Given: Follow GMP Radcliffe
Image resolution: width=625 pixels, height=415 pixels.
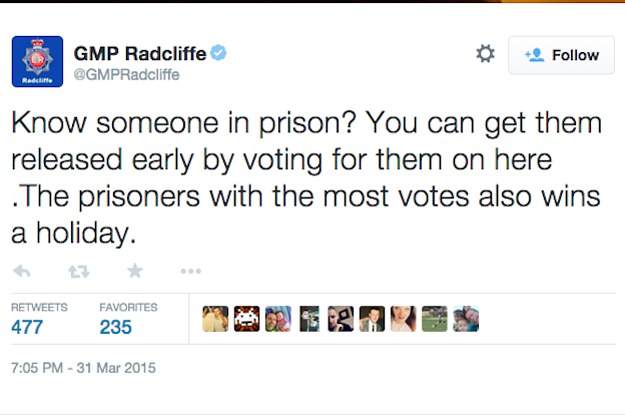Looking at the screenshot, I should pyautogui.click(x=561, y=55).
